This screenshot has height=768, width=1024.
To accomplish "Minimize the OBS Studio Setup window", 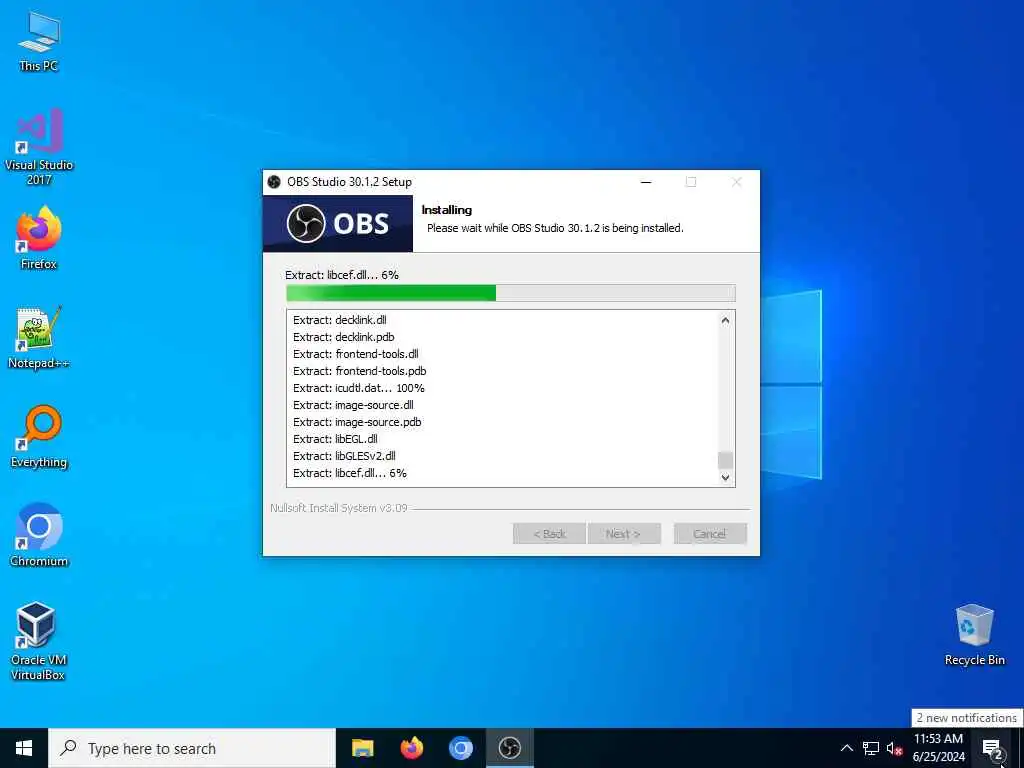I will coord(646,182).
